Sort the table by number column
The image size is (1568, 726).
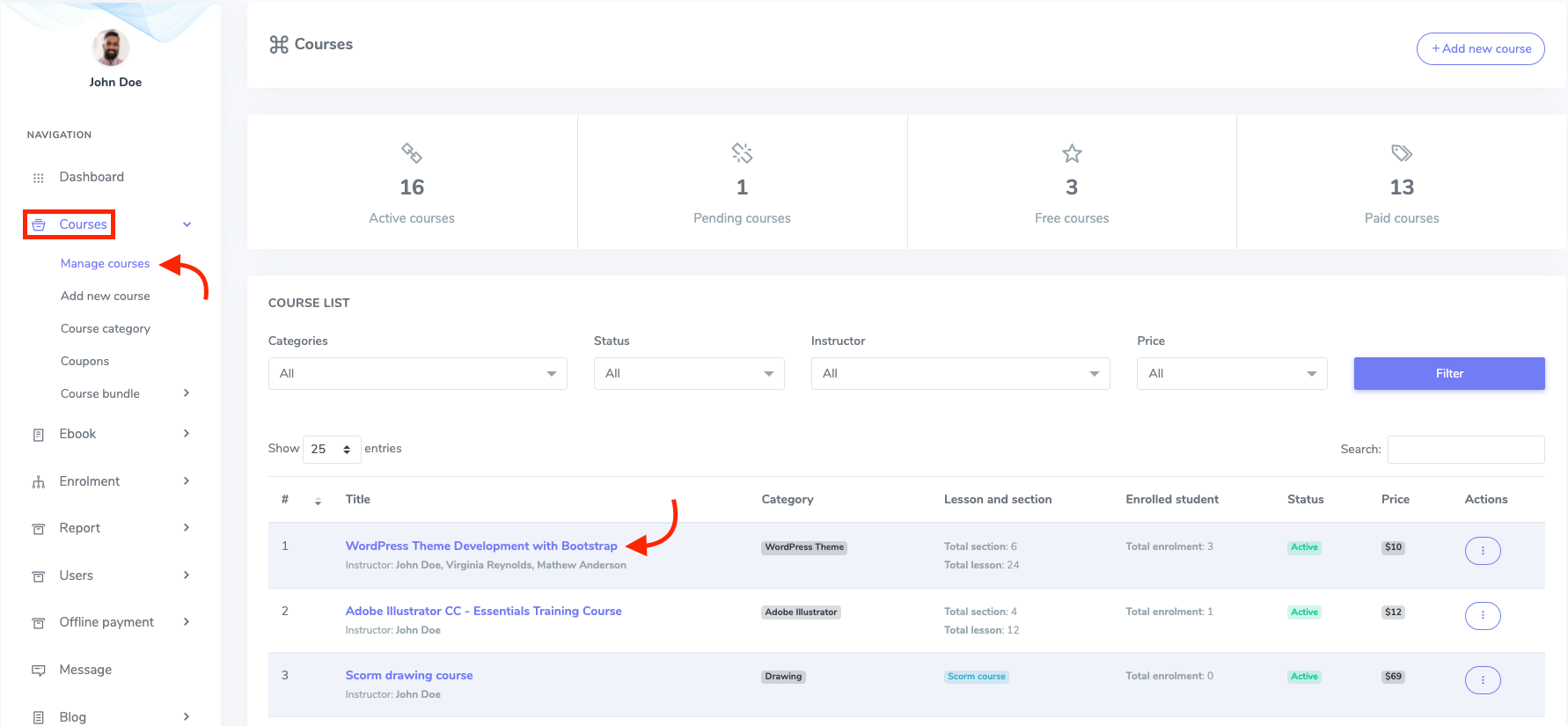[318, 501]
